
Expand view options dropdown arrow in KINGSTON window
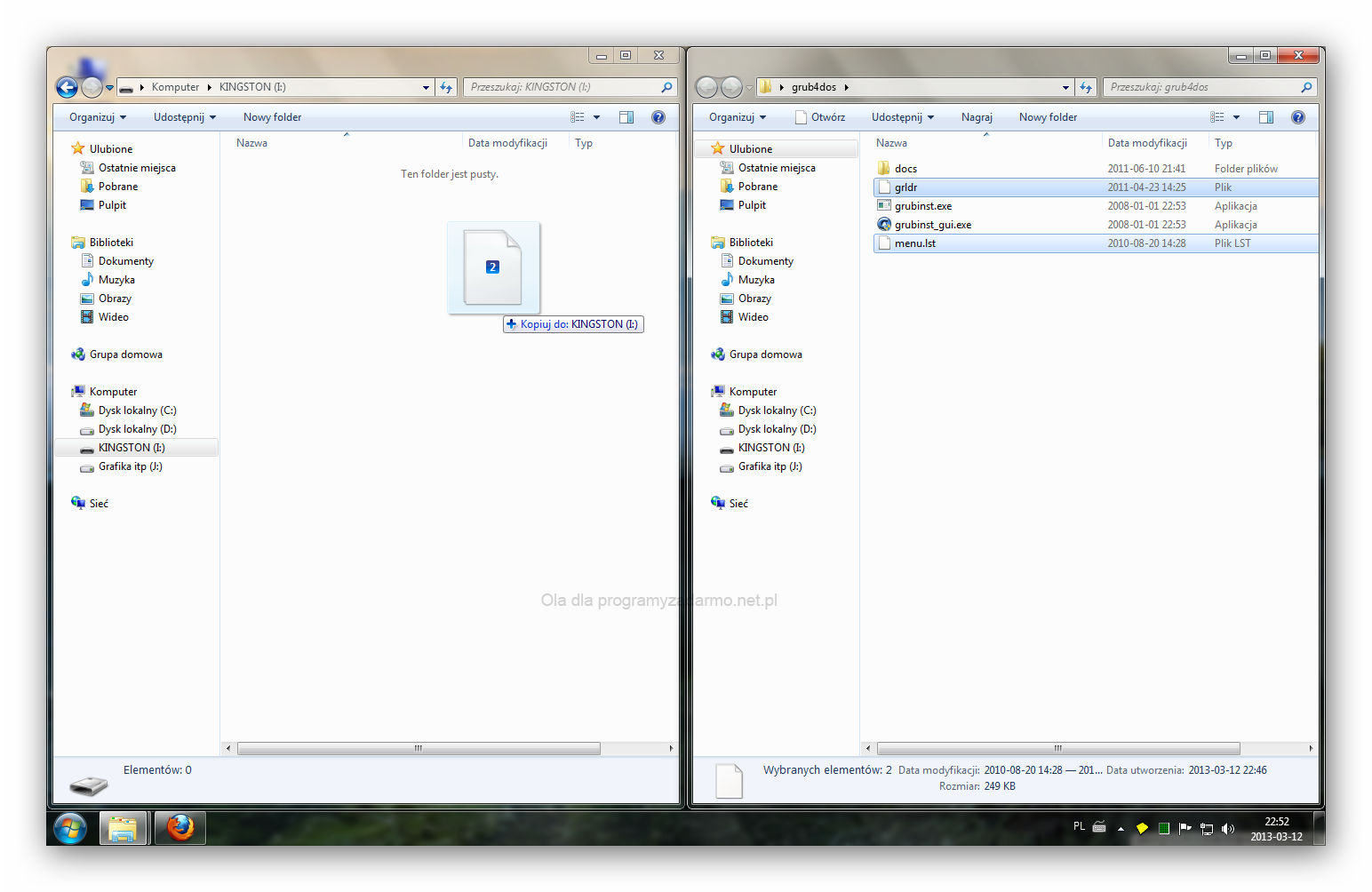(x=596, y=117)
